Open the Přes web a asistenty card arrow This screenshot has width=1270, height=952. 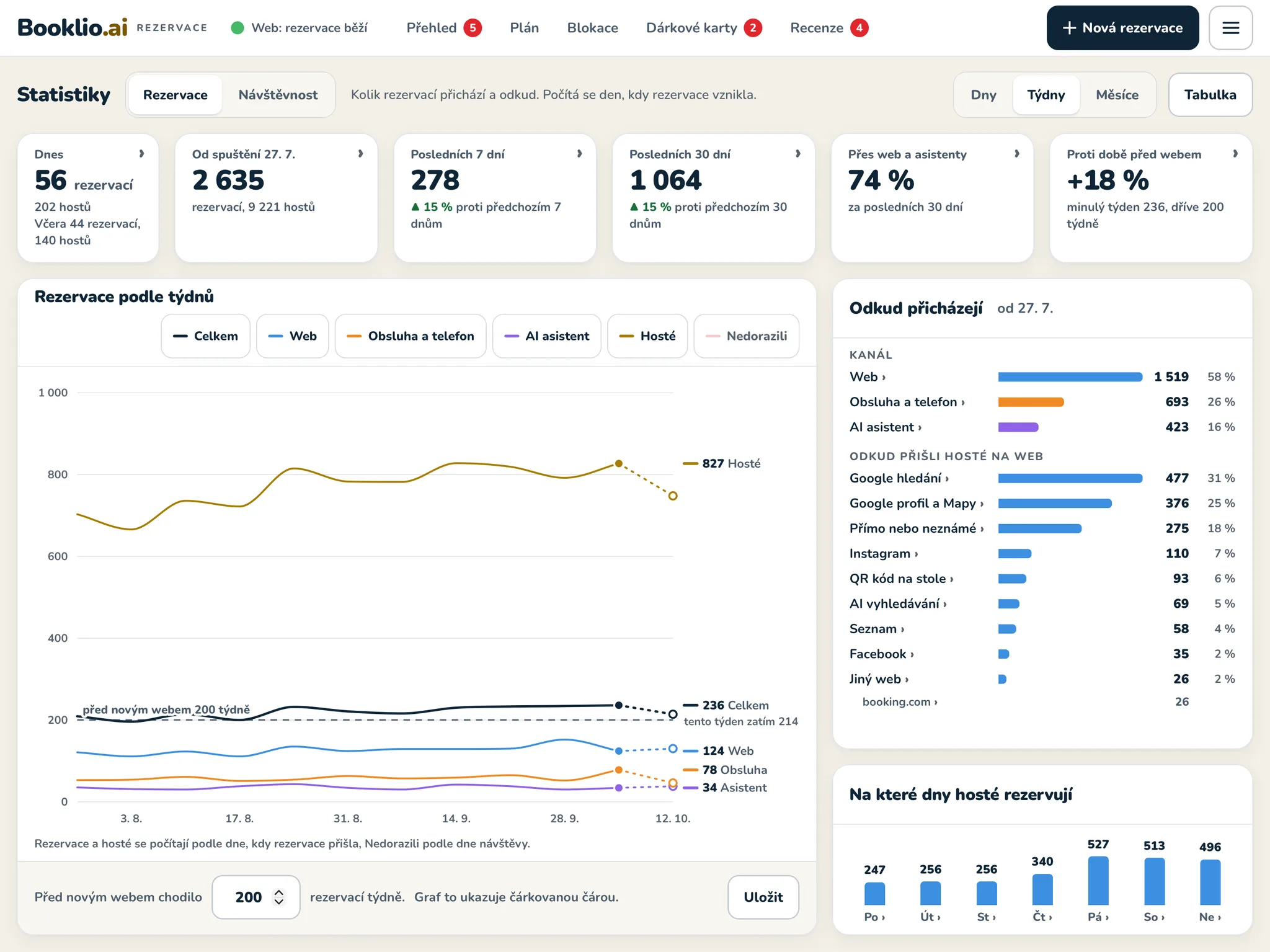pyautogui.click(x=1016, y=154)
